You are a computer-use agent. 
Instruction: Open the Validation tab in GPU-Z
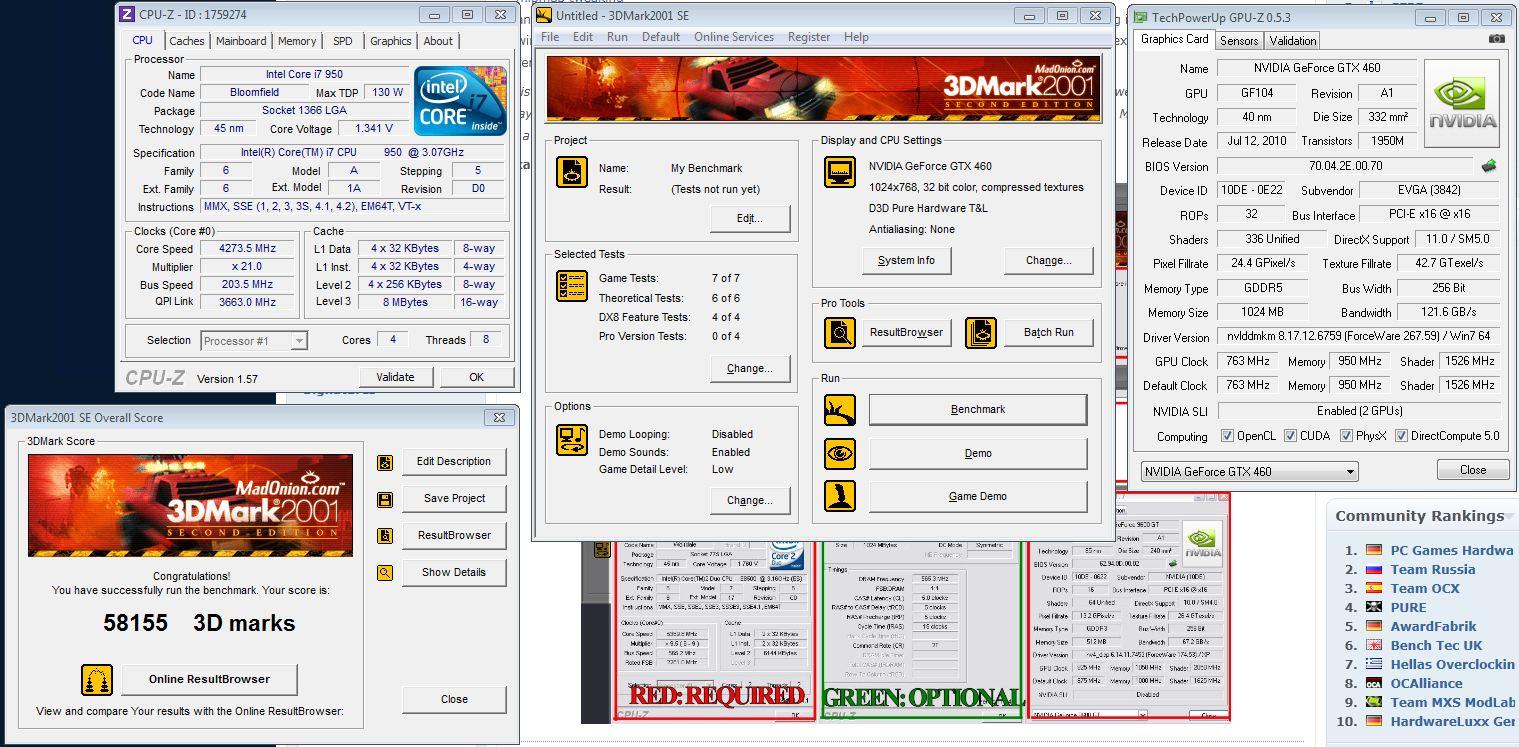tap(1293, 41)
